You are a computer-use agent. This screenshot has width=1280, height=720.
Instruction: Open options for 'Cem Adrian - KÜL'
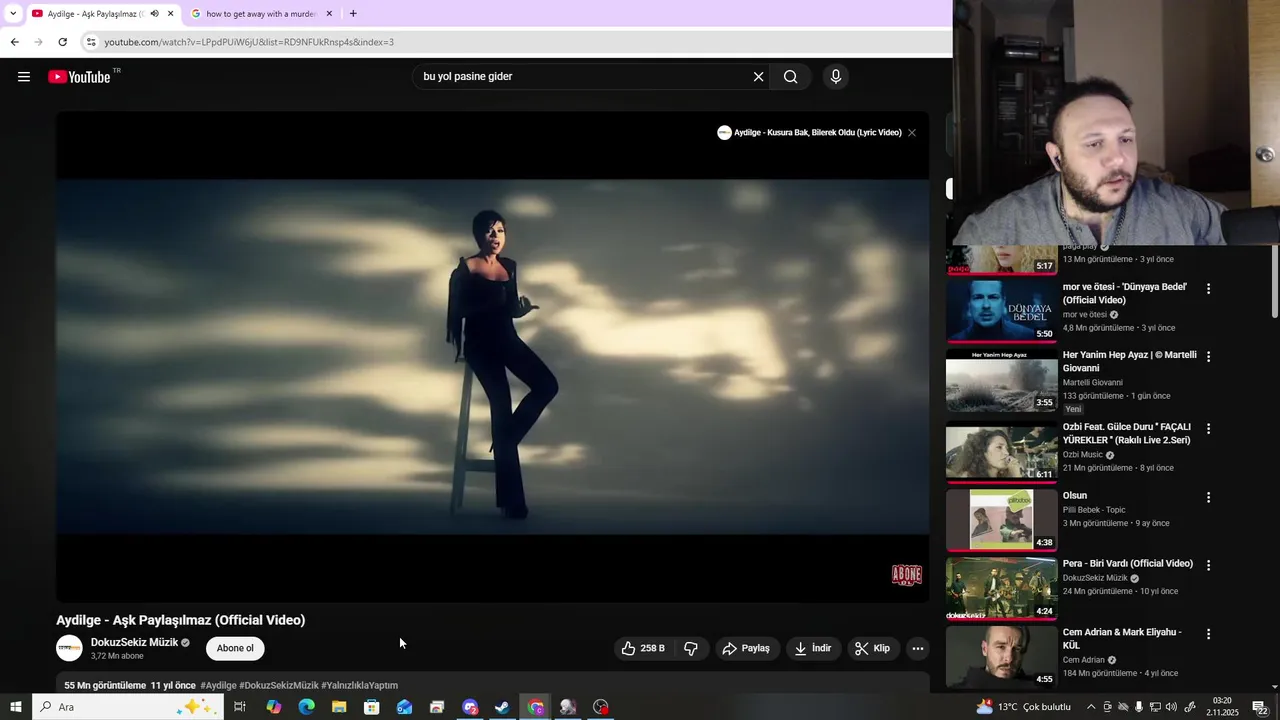1208,634
